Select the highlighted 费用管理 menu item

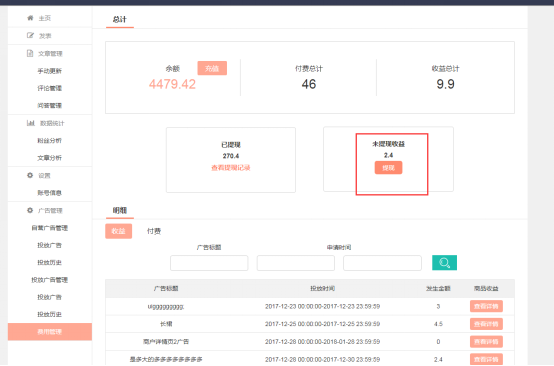50,332
